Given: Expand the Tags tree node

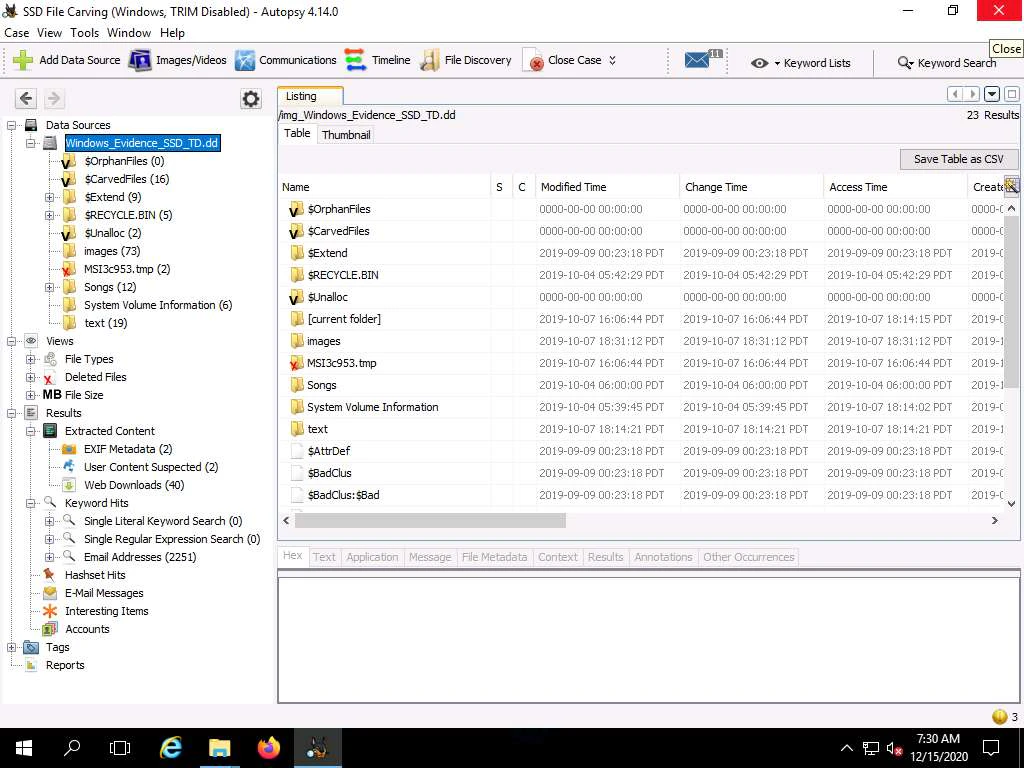Looking at the screenshot, I should (x=12, y=647).
